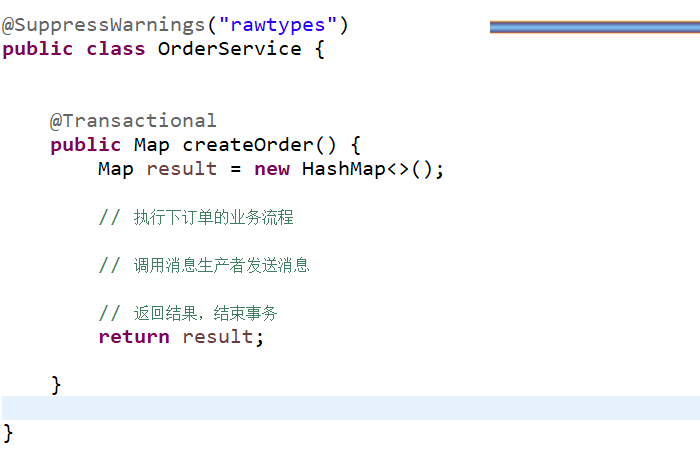
Task: Click the @Transactional annotation
Action: pyautogui.click(x=133, y=121)
